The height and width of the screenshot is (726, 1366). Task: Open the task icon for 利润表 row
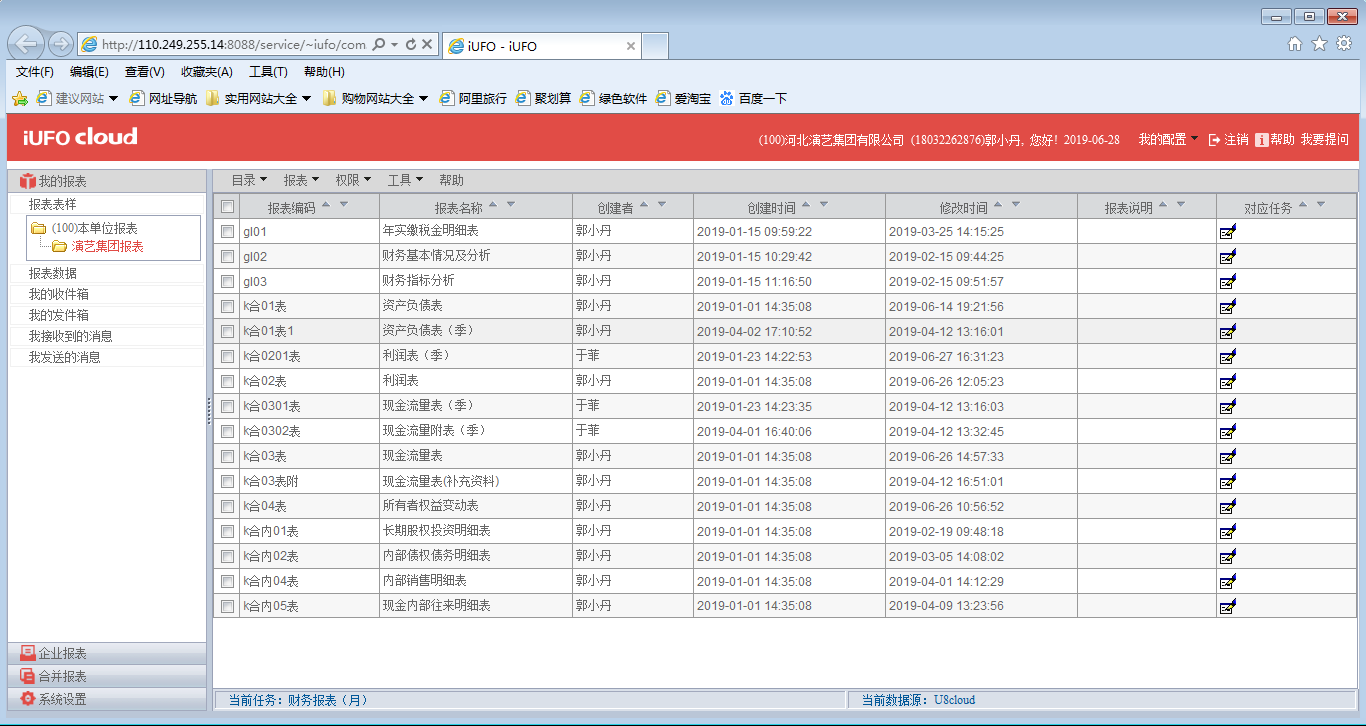1227,382
